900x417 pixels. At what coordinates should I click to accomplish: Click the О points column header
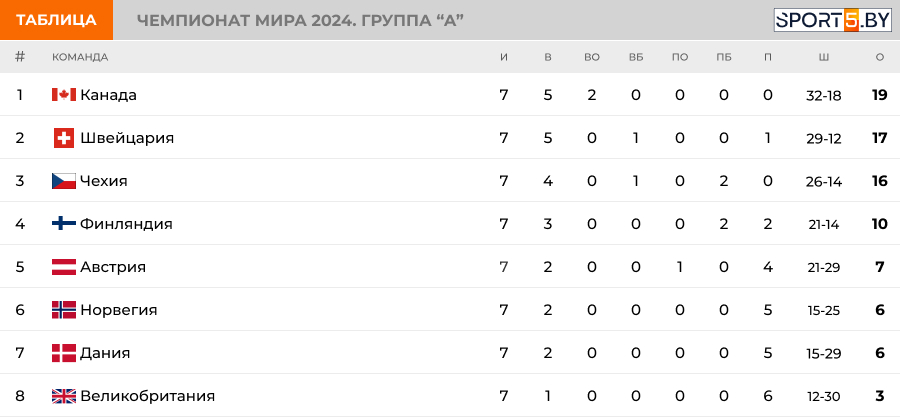tap(880, 57)
